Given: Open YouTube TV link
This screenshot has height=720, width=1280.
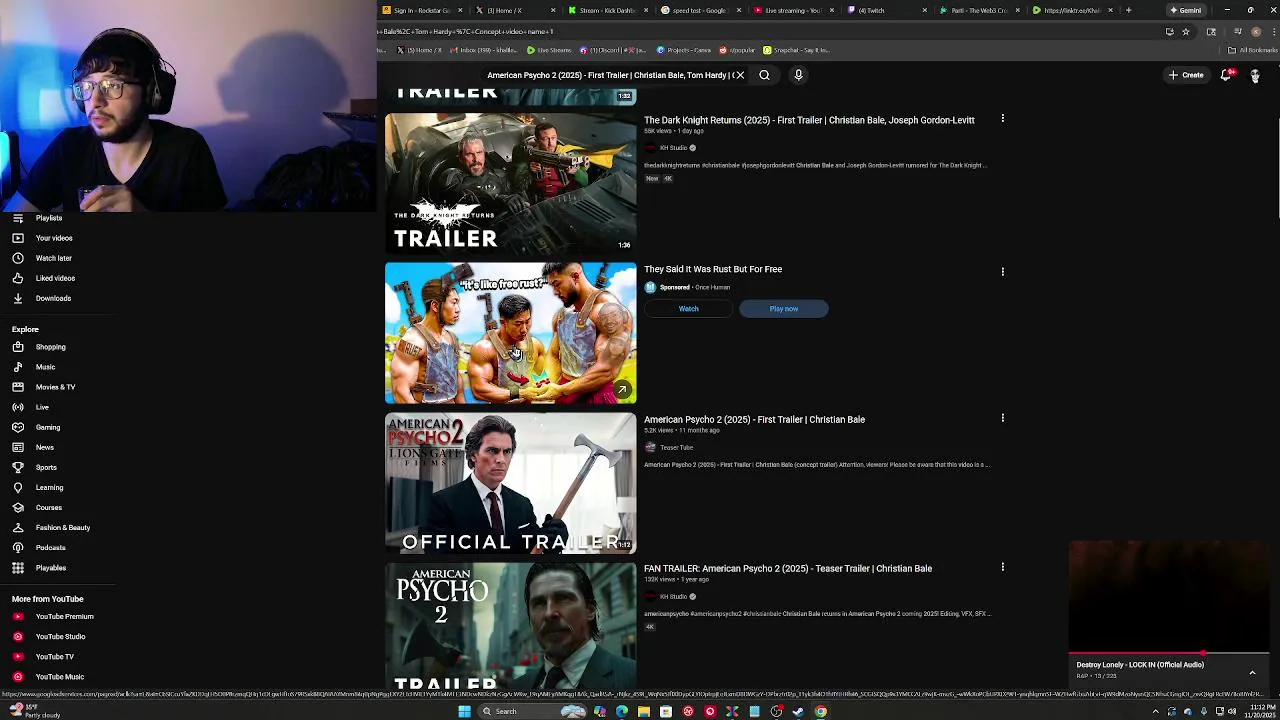Looking at the screenshot, I should [57, 656].
